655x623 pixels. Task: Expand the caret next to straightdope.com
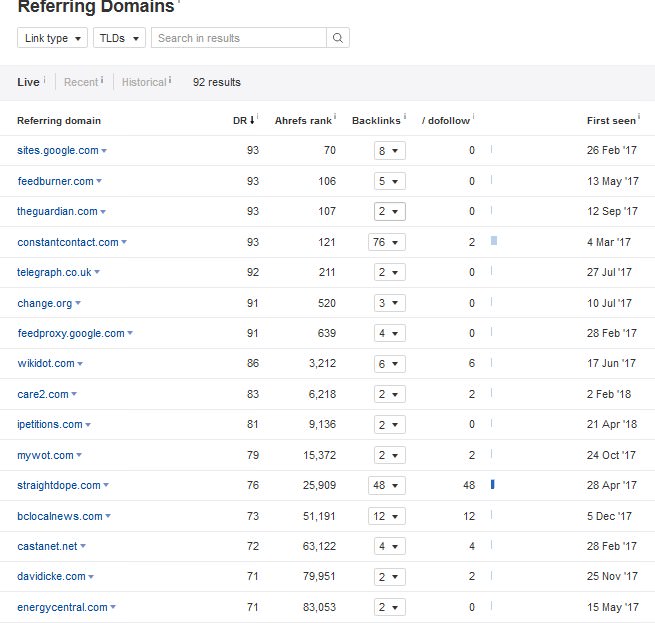[x=106, y=486]
